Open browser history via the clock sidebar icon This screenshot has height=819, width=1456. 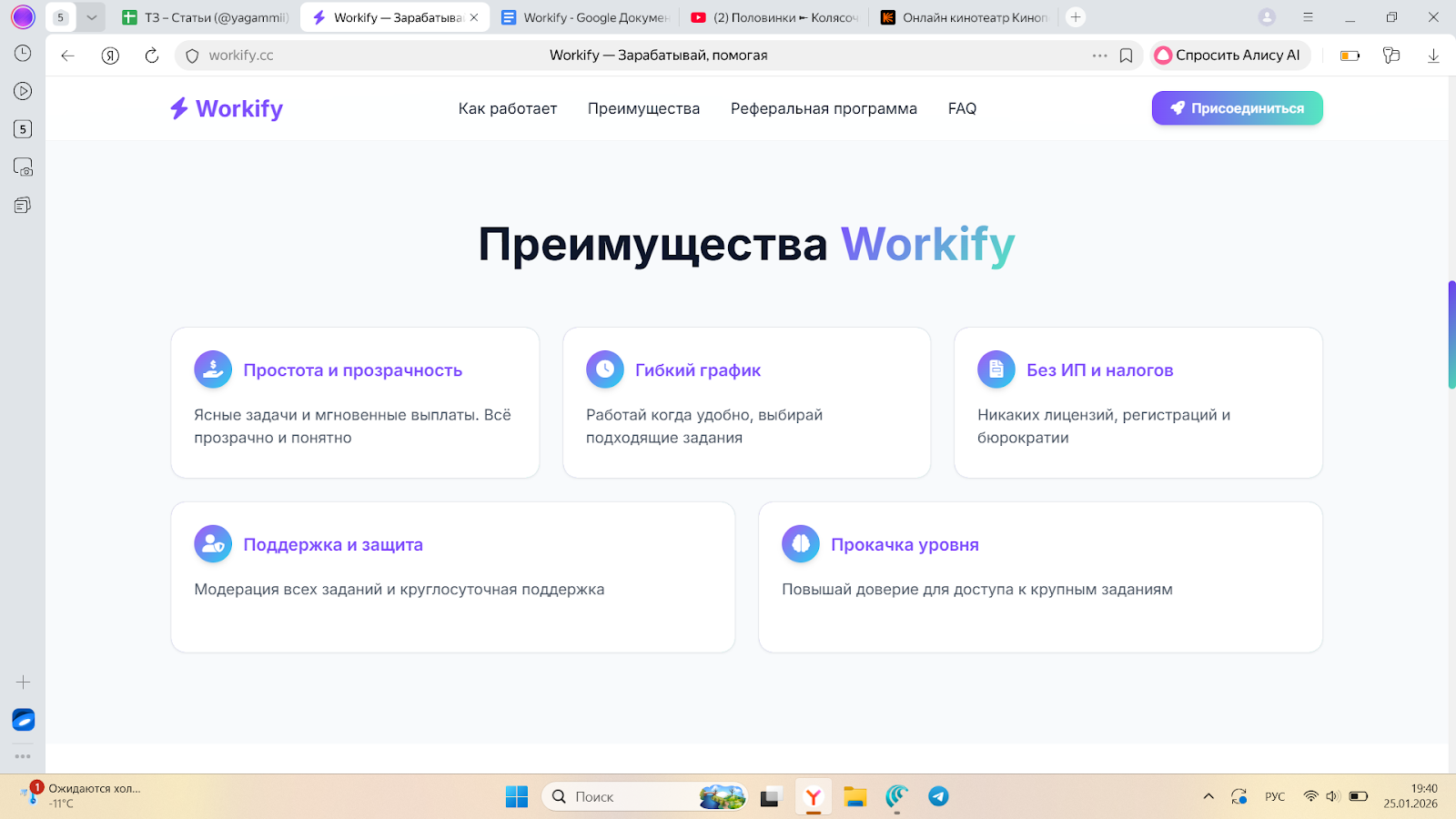pos(23,55)
